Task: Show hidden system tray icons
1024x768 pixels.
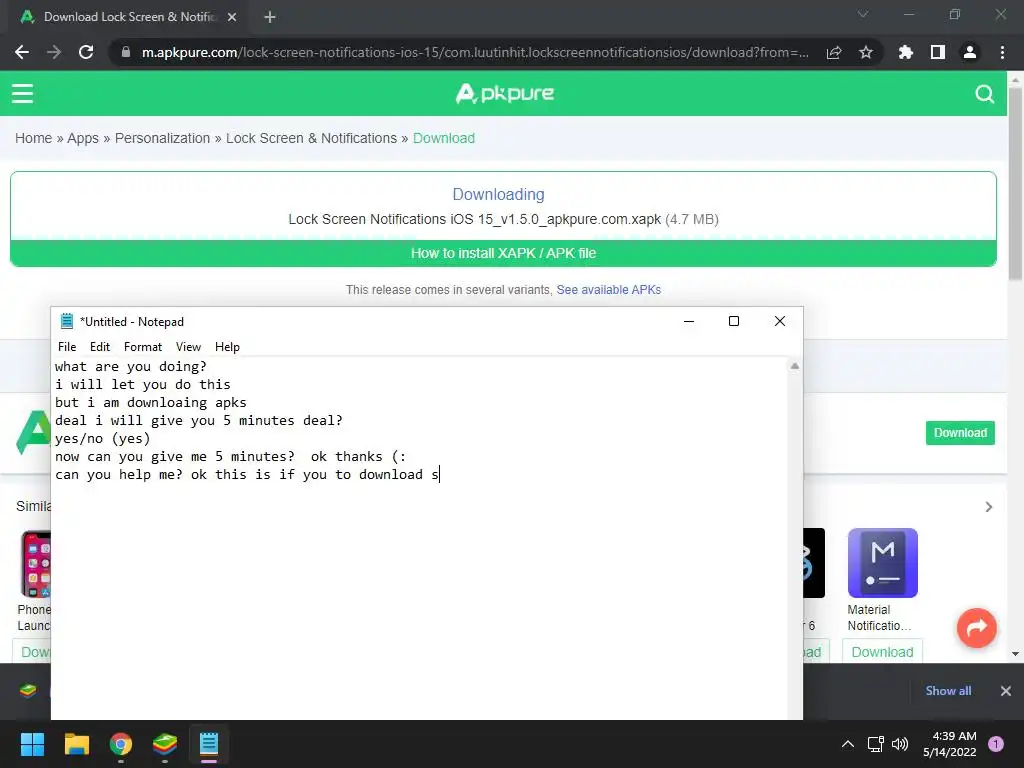Action: coord(847,744)
